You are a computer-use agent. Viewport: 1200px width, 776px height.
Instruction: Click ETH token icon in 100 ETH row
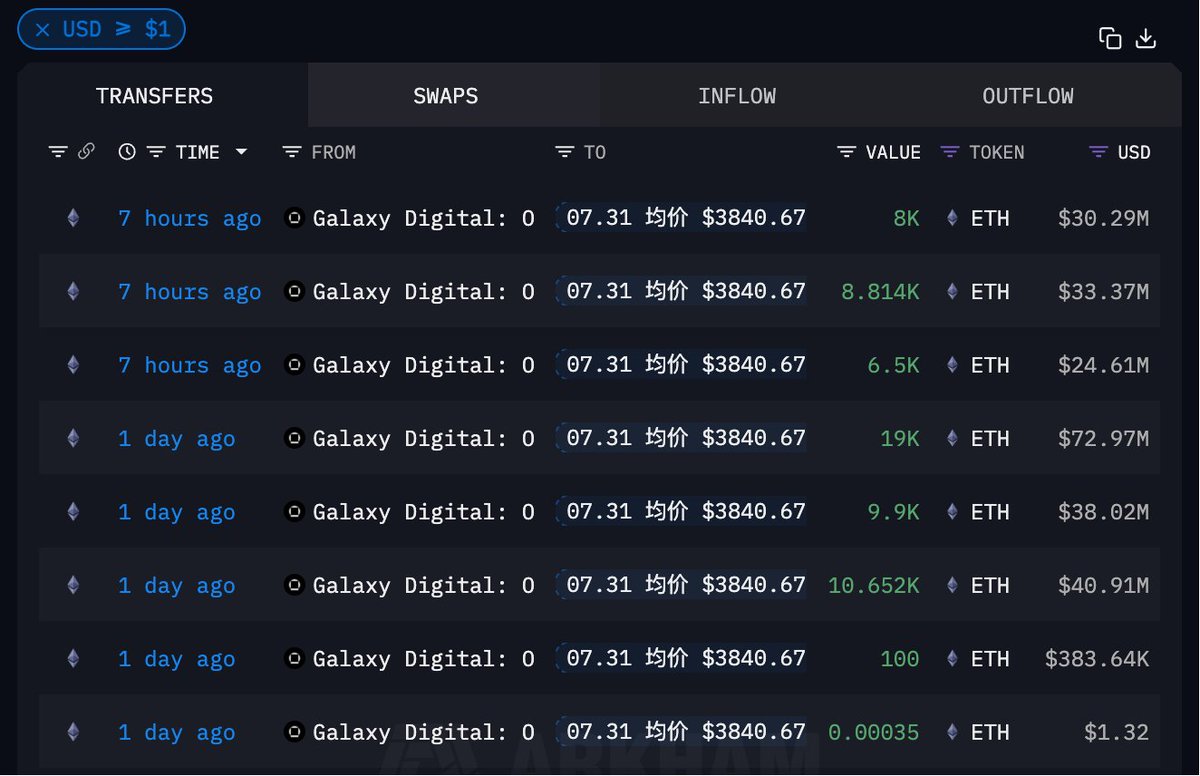click(x=952, y=659)
